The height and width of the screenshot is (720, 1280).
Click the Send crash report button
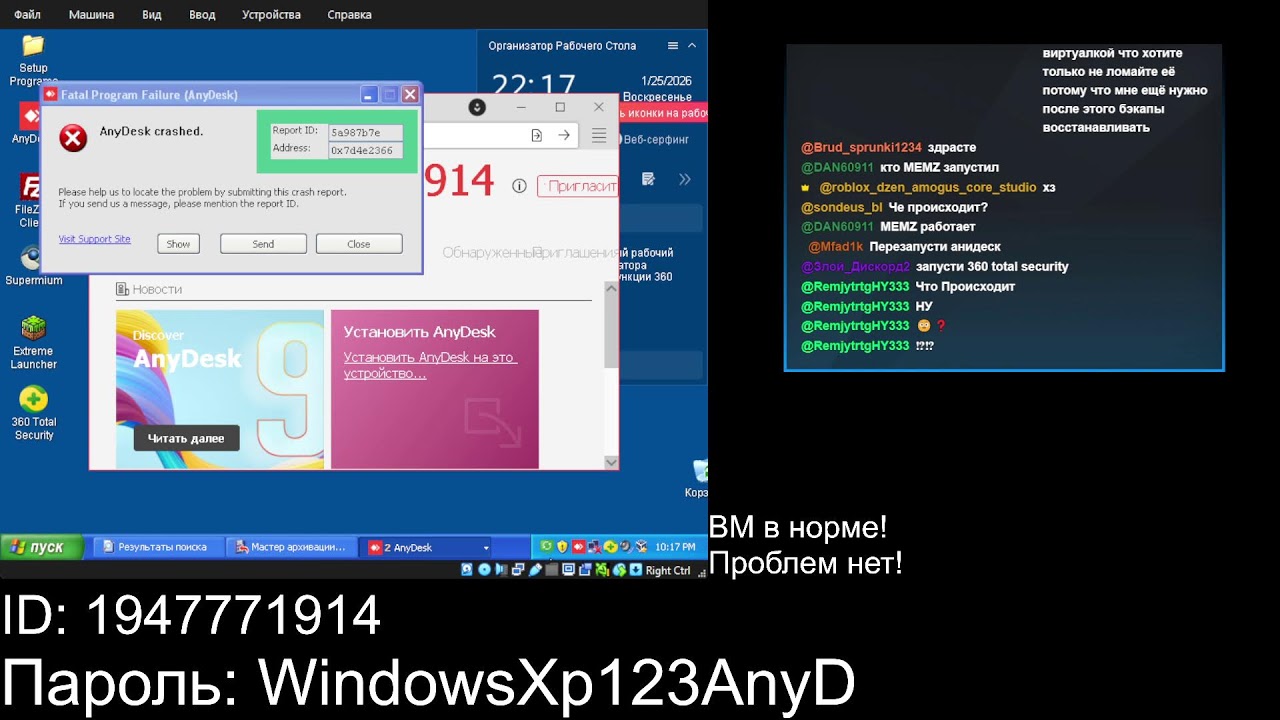(263, 244)
